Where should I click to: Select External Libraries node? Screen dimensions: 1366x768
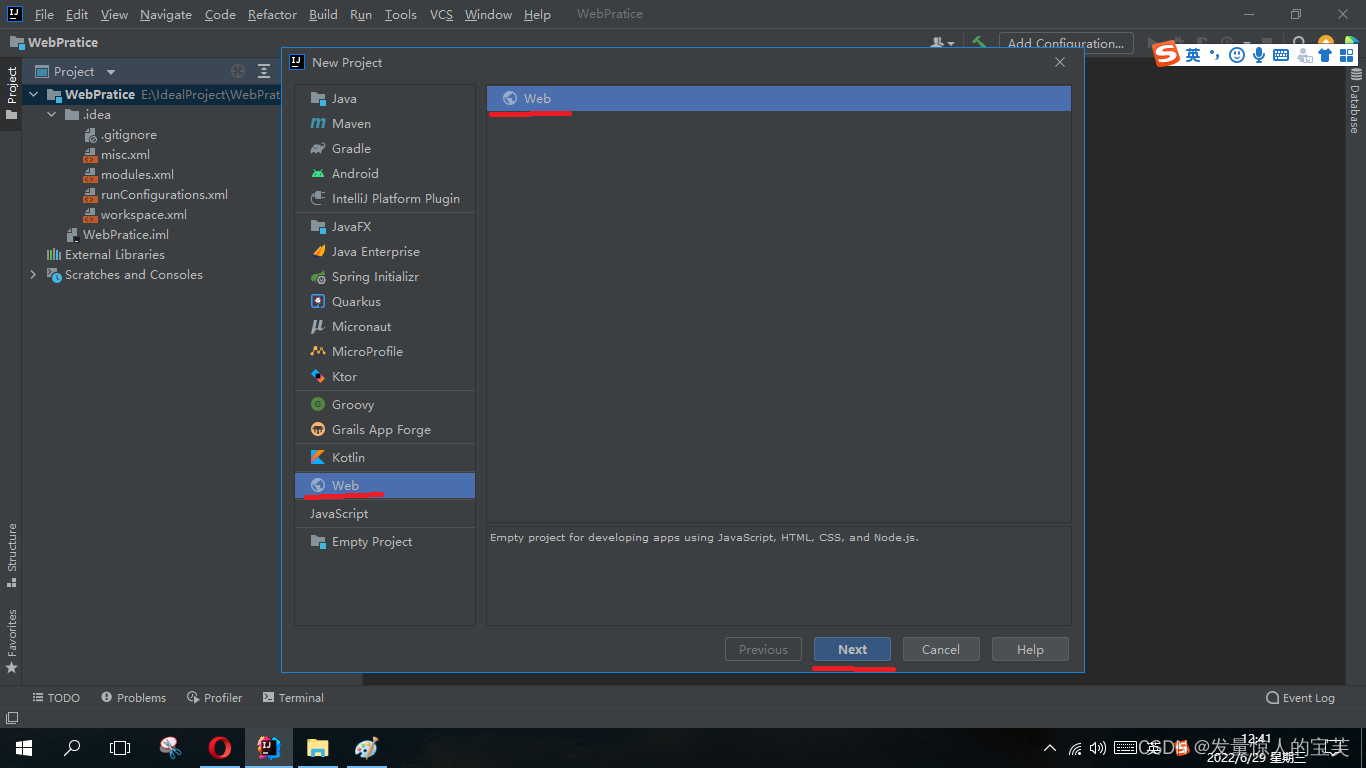tap(114, 254)
